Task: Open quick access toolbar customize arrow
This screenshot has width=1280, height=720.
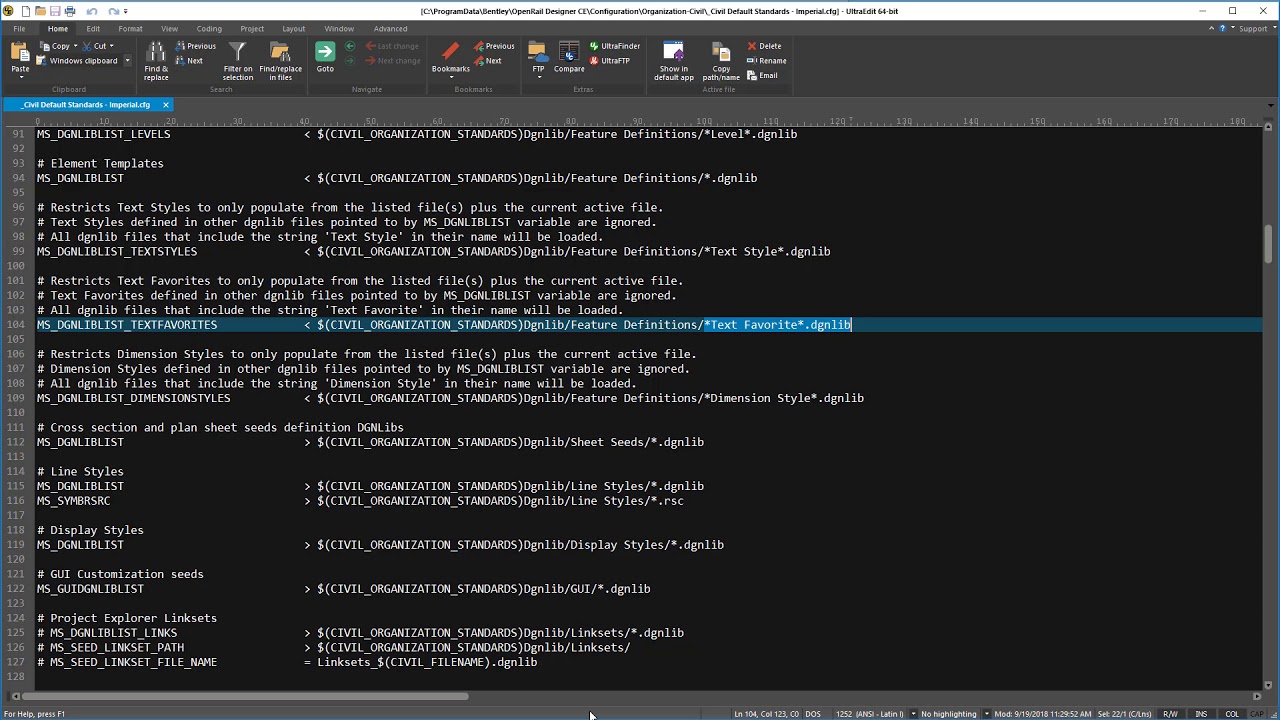Action: (x=126, y=11)
